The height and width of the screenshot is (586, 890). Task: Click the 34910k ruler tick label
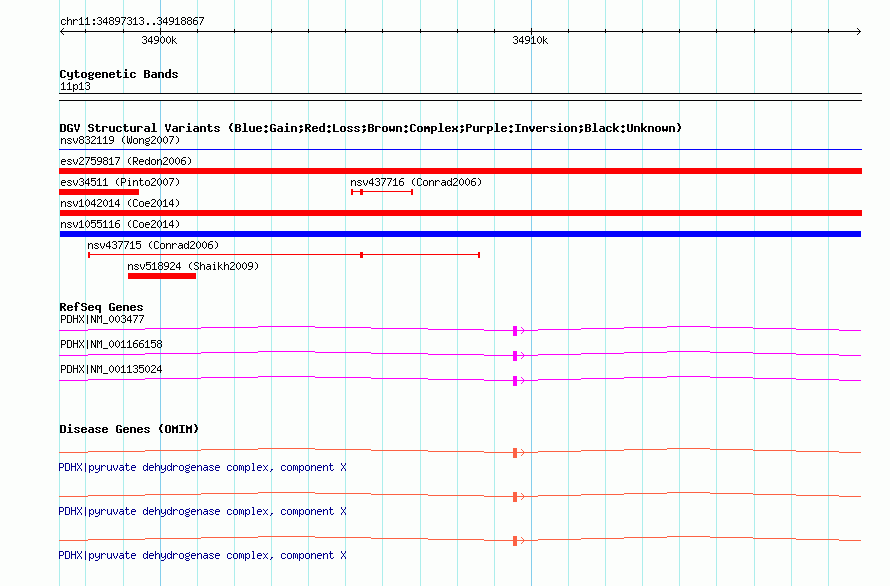[x=530, y=40]
